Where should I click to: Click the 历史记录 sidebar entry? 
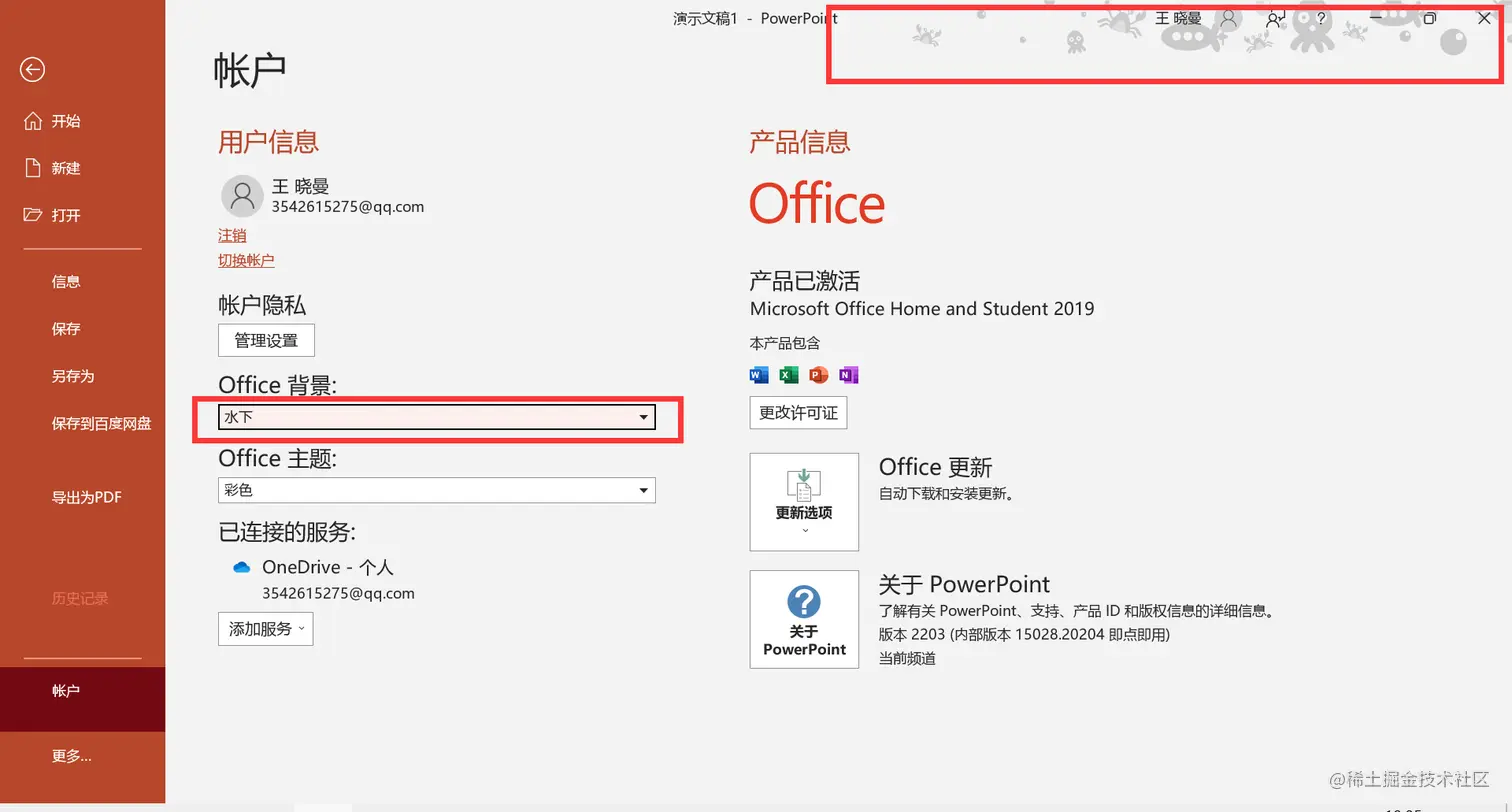[x=80, y=599]
